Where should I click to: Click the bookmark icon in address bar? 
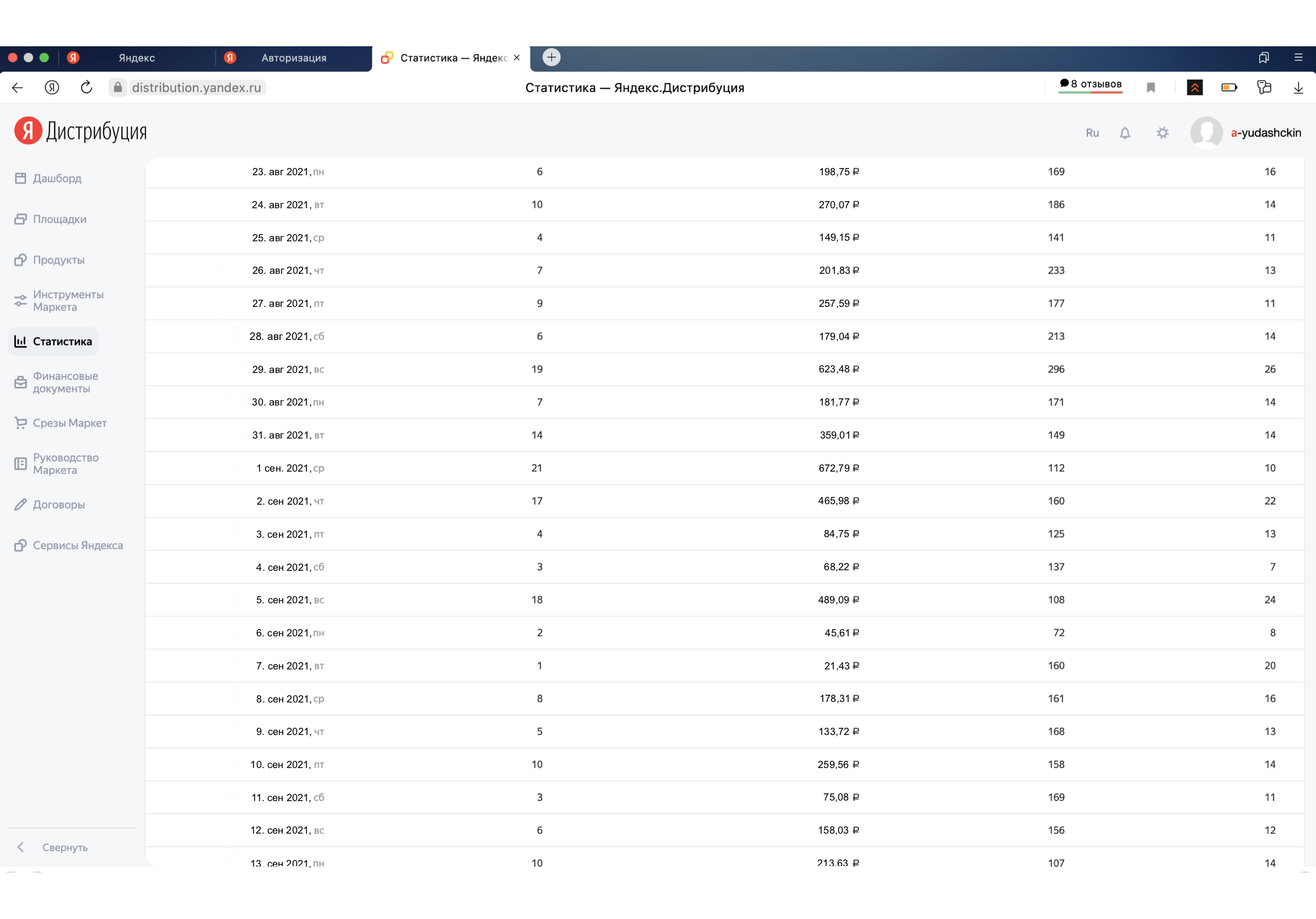pos(1150,88)
